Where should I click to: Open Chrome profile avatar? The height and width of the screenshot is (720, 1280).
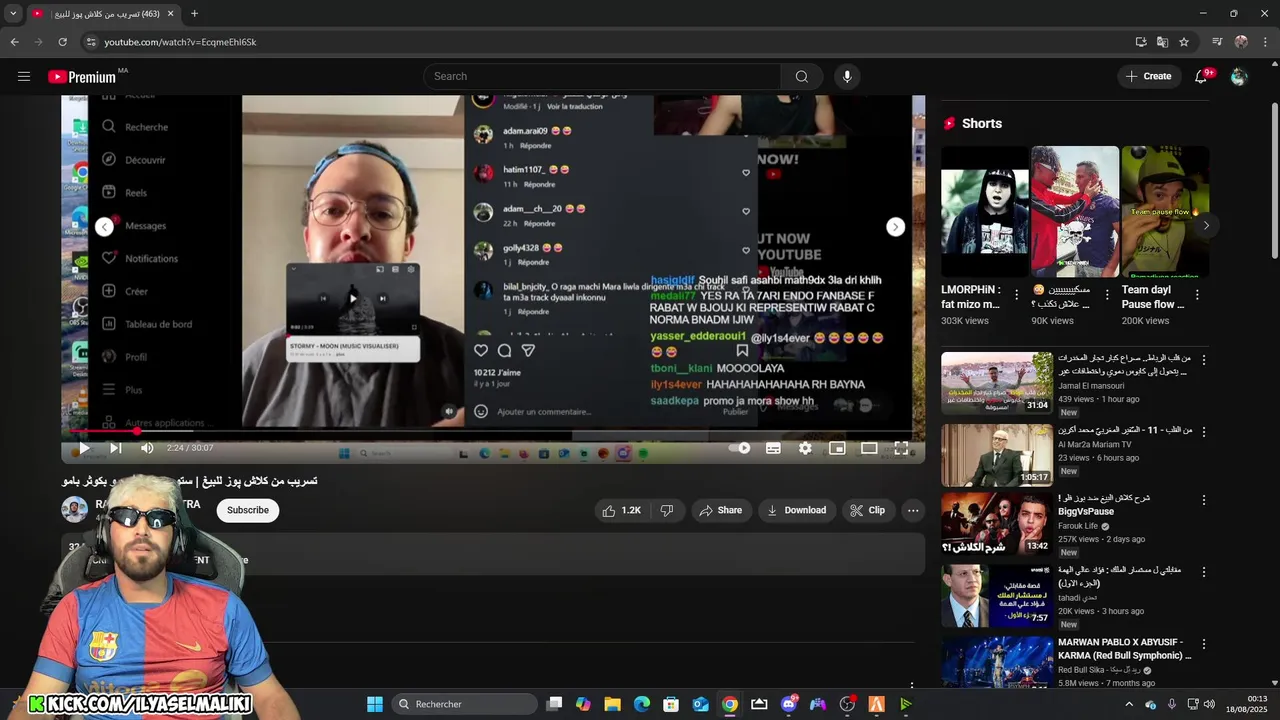coord(1241,42)
